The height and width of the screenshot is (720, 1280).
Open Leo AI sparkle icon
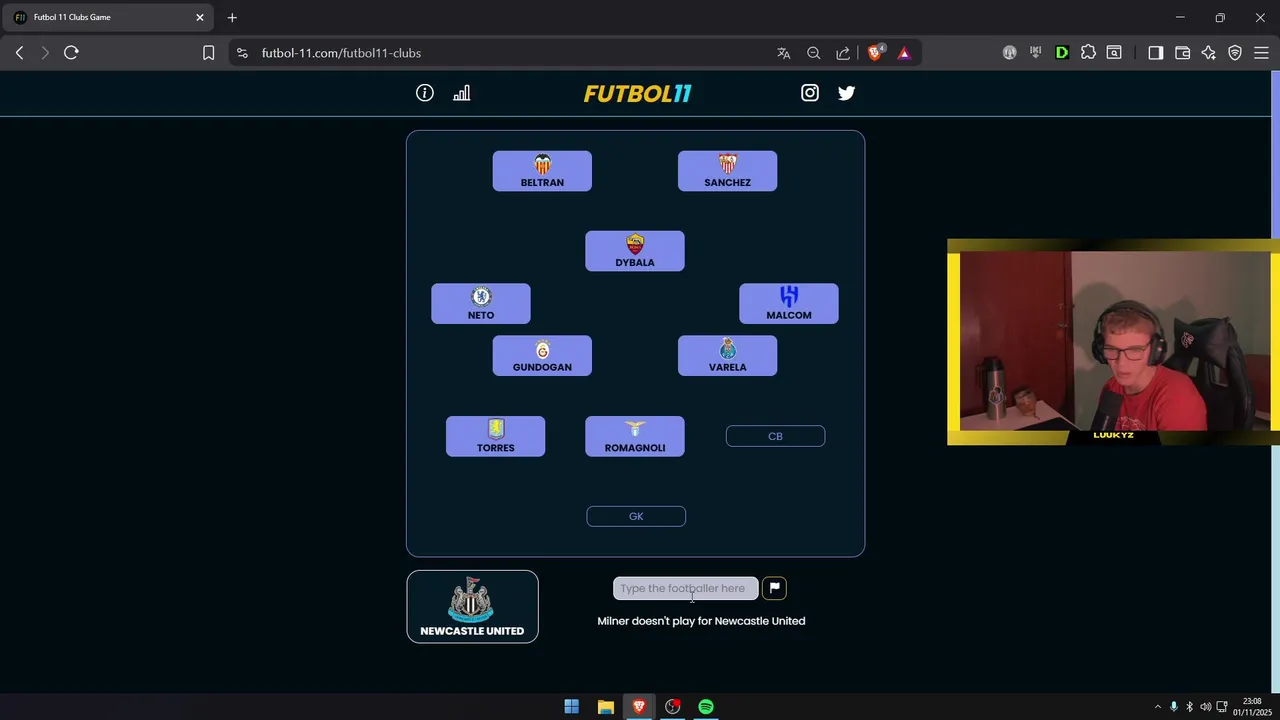pyautogui.click(x=1208, y=53)
